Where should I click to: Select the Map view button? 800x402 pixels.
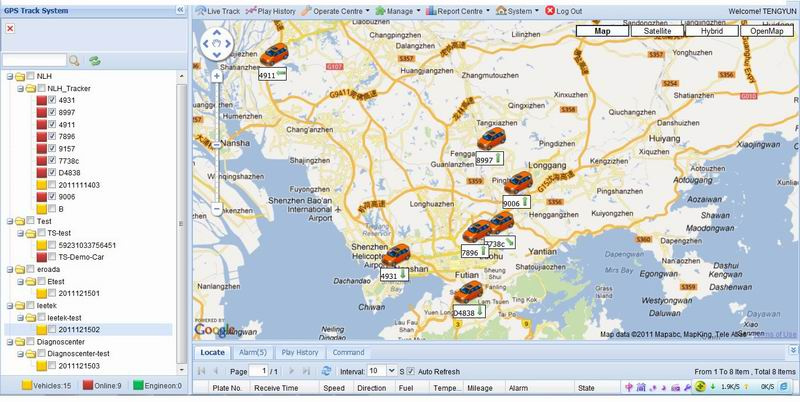click(x=603, y=31)
